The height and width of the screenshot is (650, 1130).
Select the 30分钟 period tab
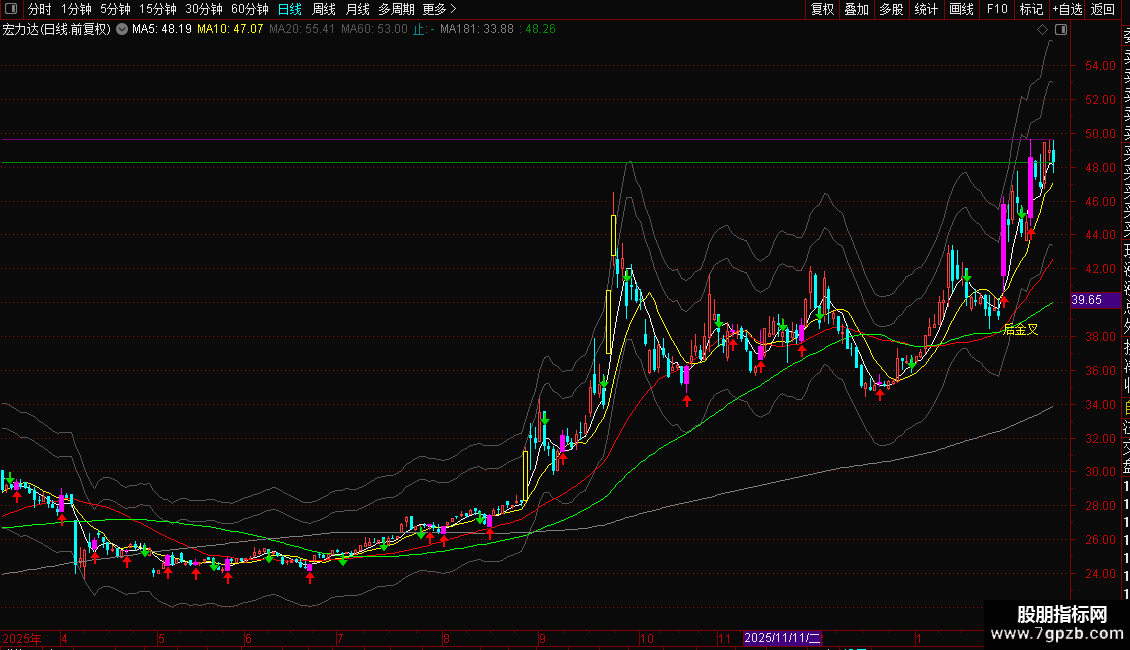pos(204,9)
